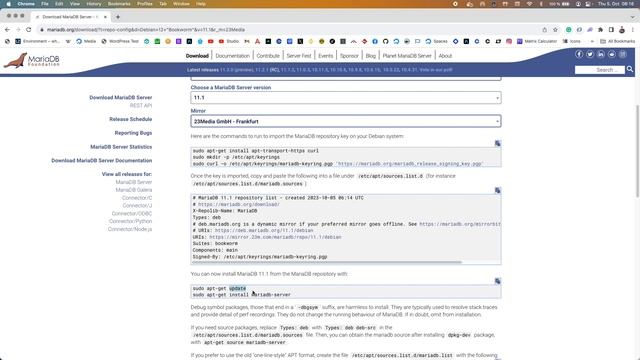Open Connector/C releases link

pyautogui.click(x=137, y=198)
